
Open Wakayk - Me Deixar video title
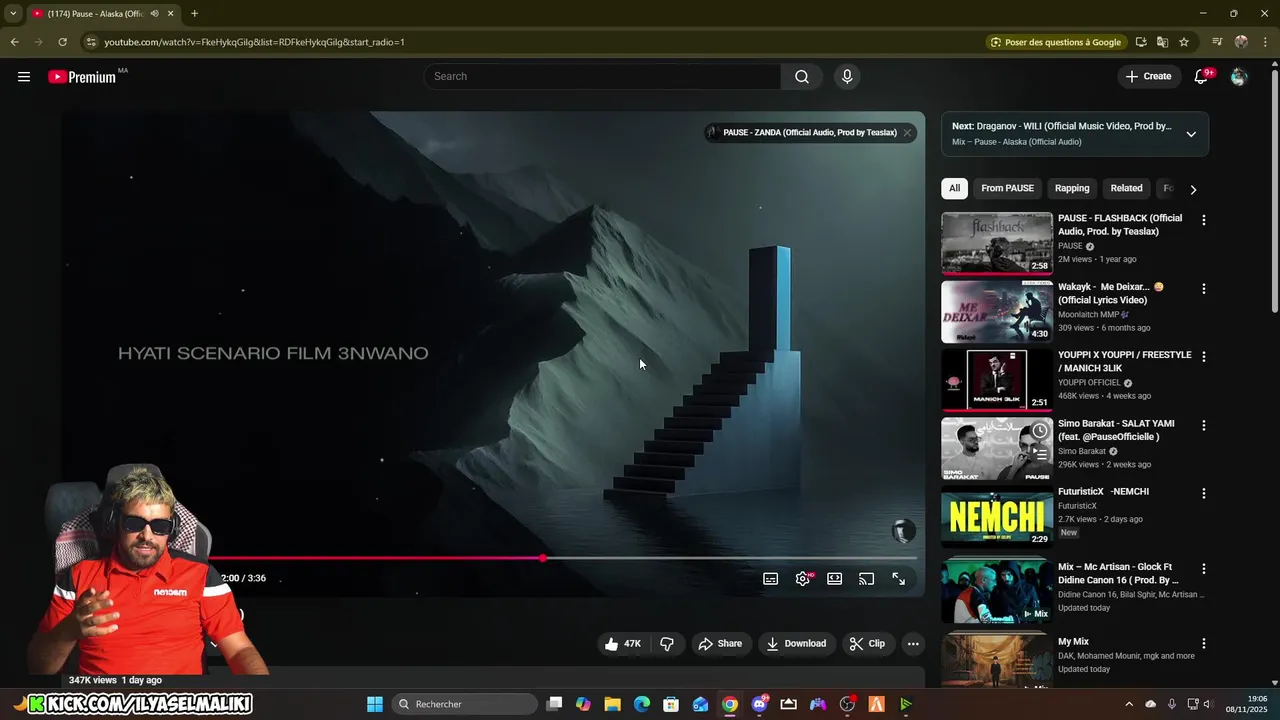pyautogui.click(x=1111, y=293)
